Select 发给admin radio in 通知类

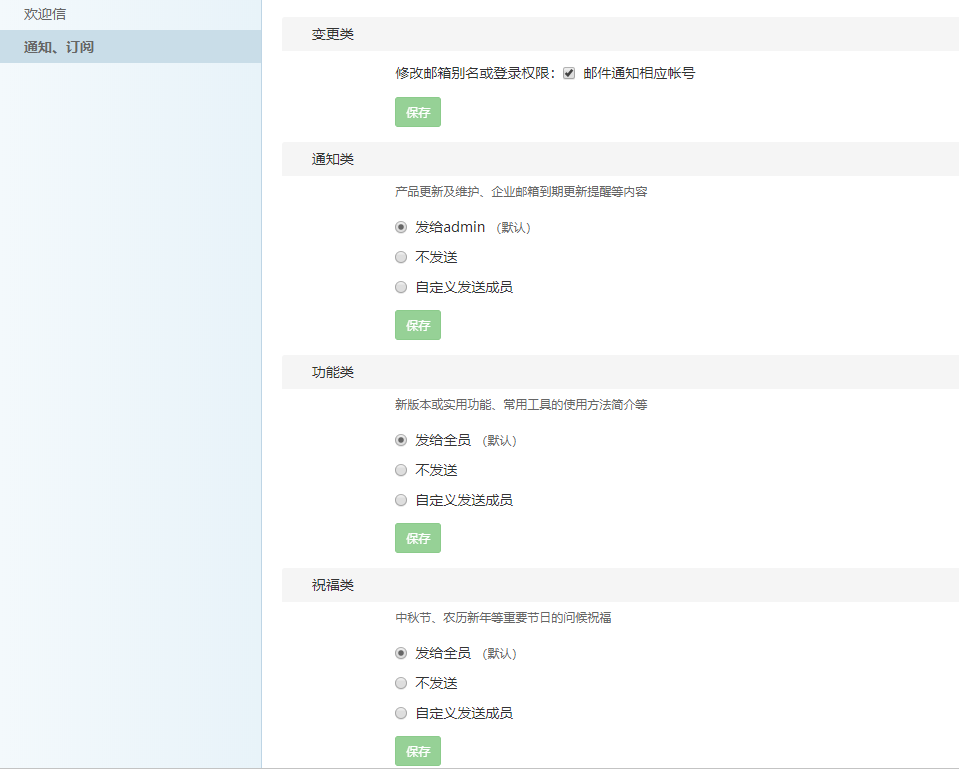click(401, 228)
